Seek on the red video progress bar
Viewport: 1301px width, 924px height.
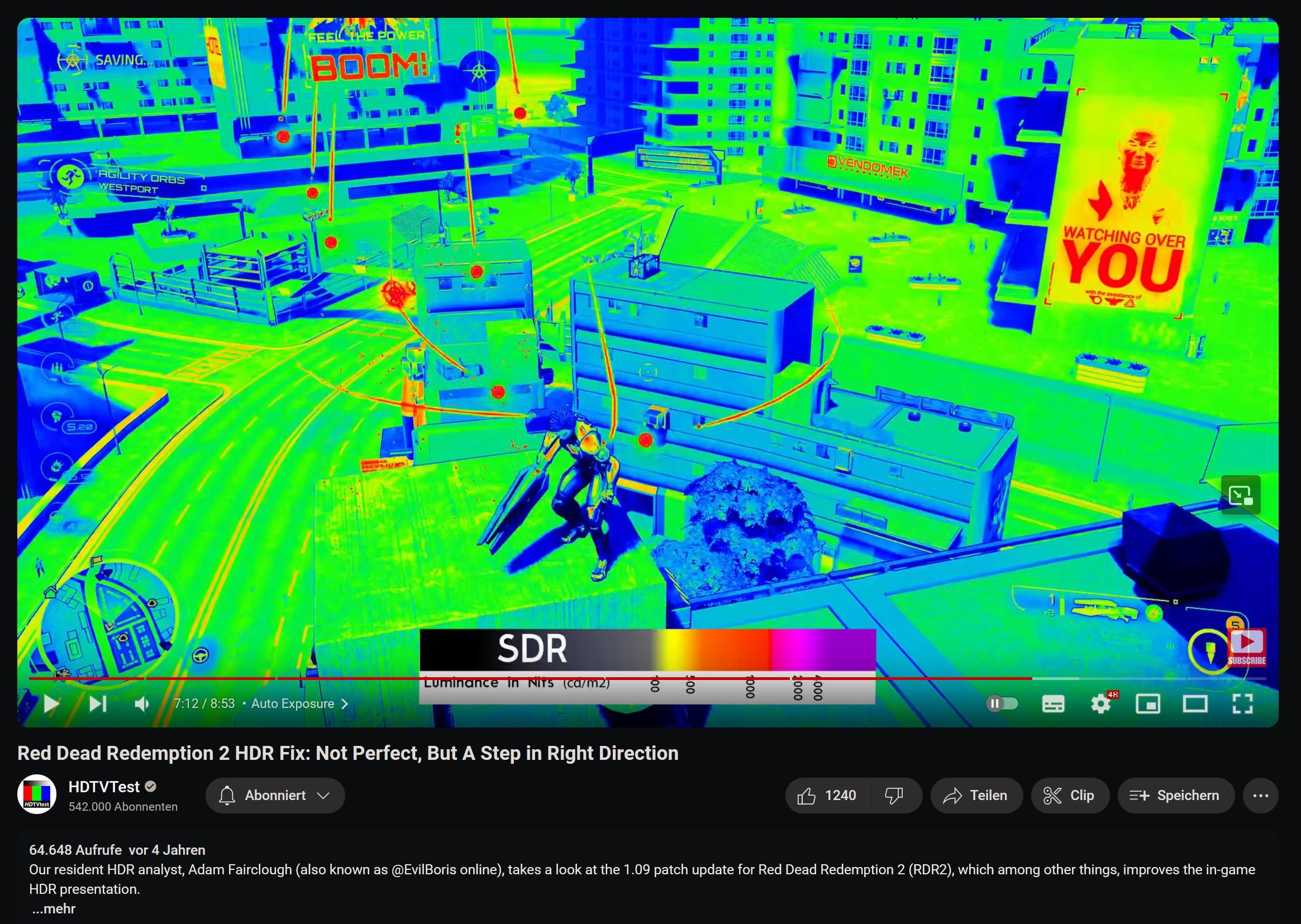coord(531,678)
